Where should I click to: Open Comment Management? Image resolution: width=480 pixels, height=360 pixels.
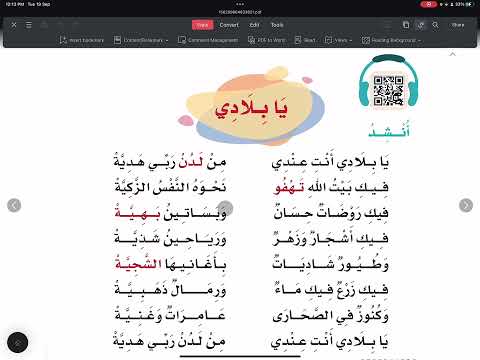point(208,40)
